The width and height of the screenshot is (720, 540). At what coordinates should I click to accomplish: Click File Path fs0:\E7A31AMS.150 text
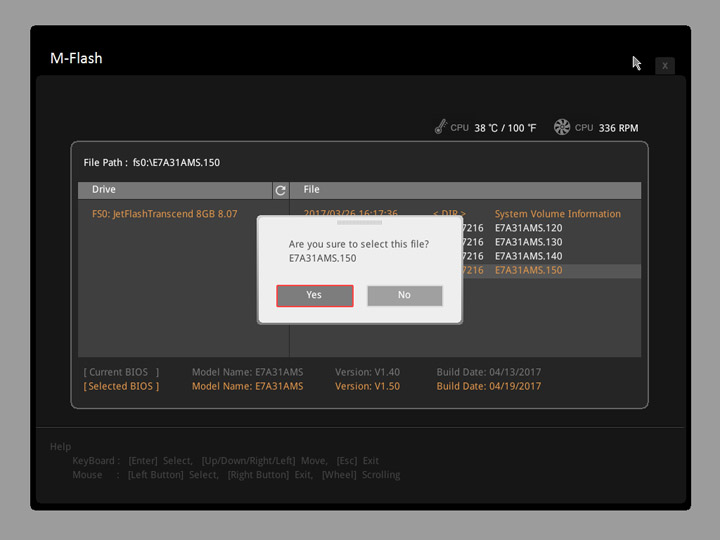[152, 163]
